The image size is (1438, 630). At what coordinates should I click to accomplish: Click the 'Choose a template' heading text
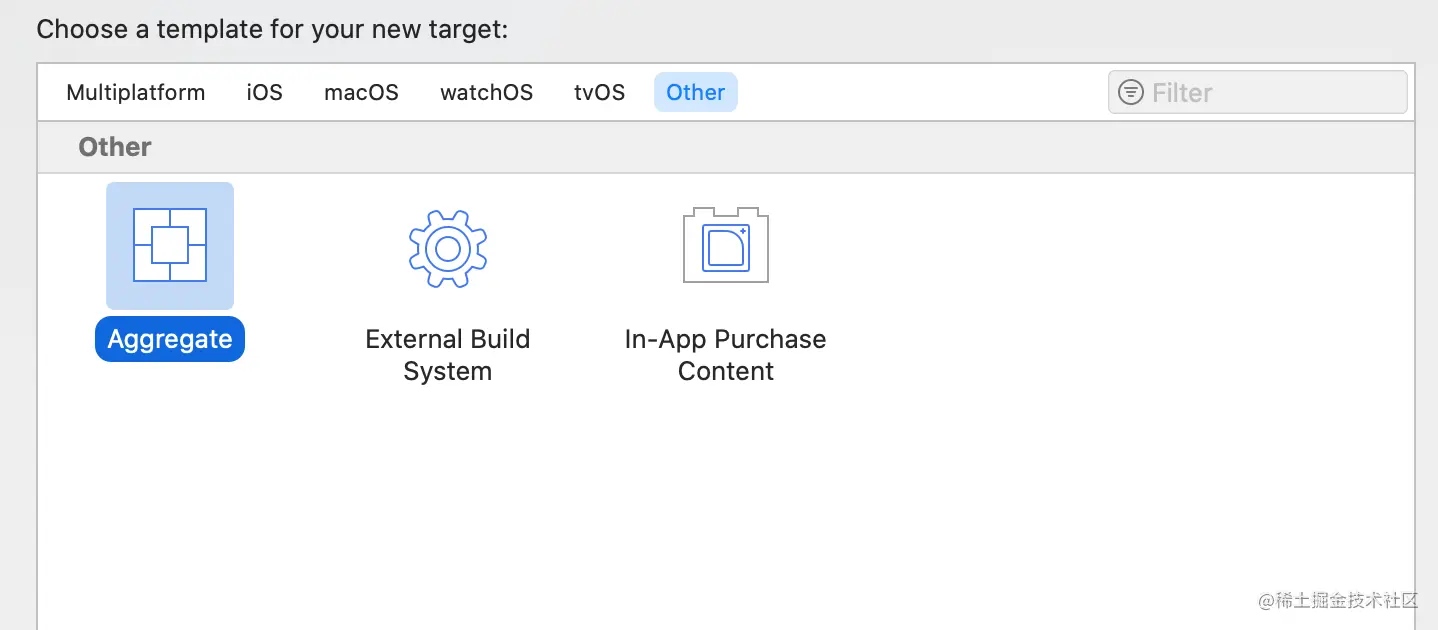click(272, 29)
